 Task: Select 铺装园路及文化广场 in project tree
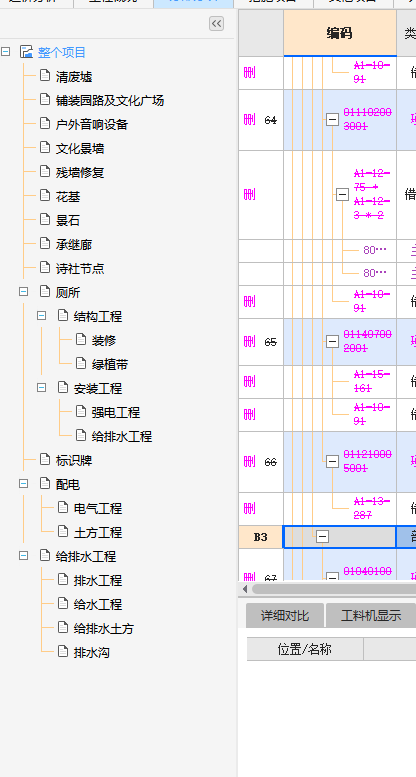(x=110, y=101)
